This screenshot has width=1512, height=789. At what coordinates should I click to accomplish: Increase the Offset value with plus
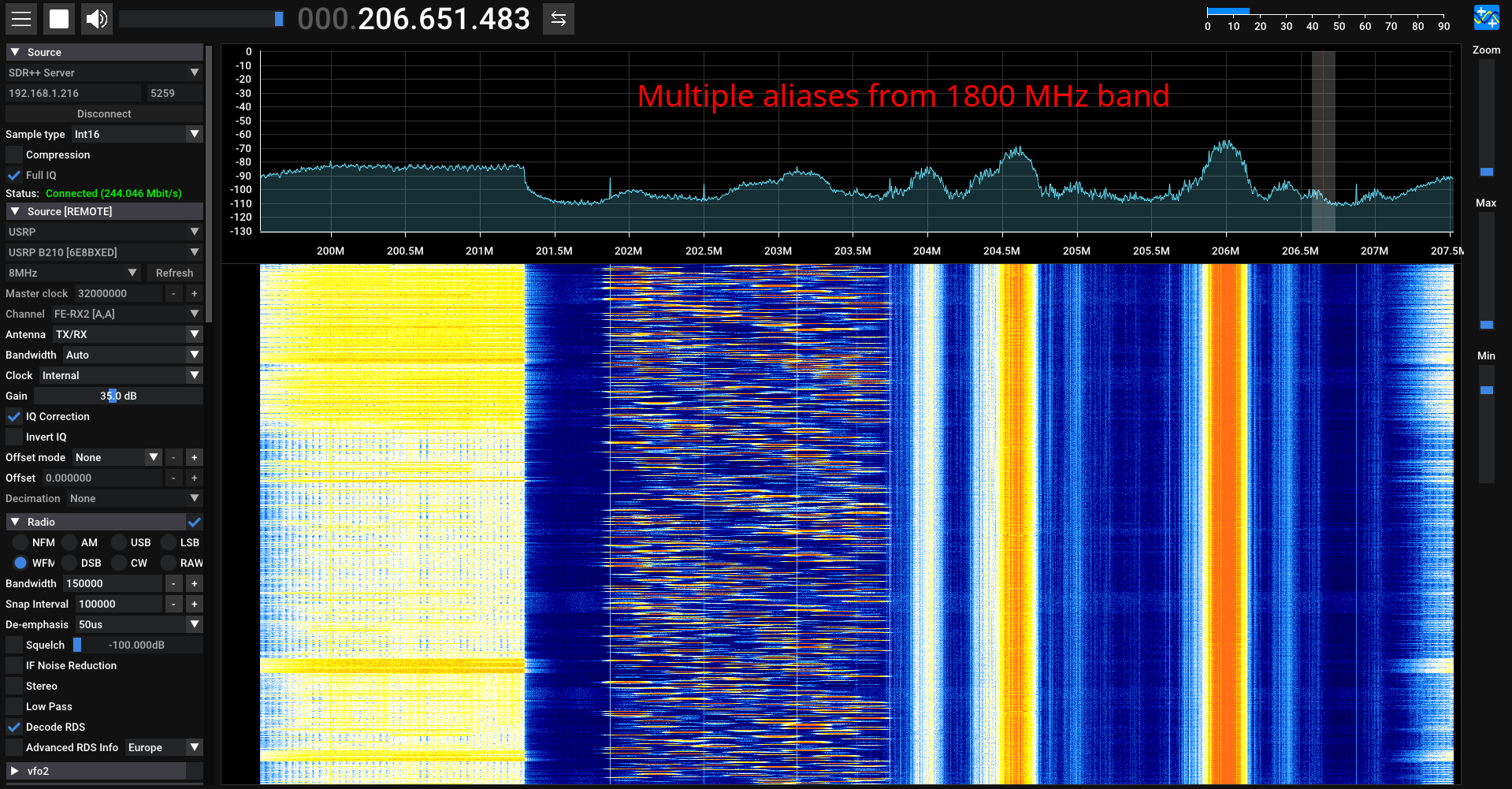[x=194, y=478]
